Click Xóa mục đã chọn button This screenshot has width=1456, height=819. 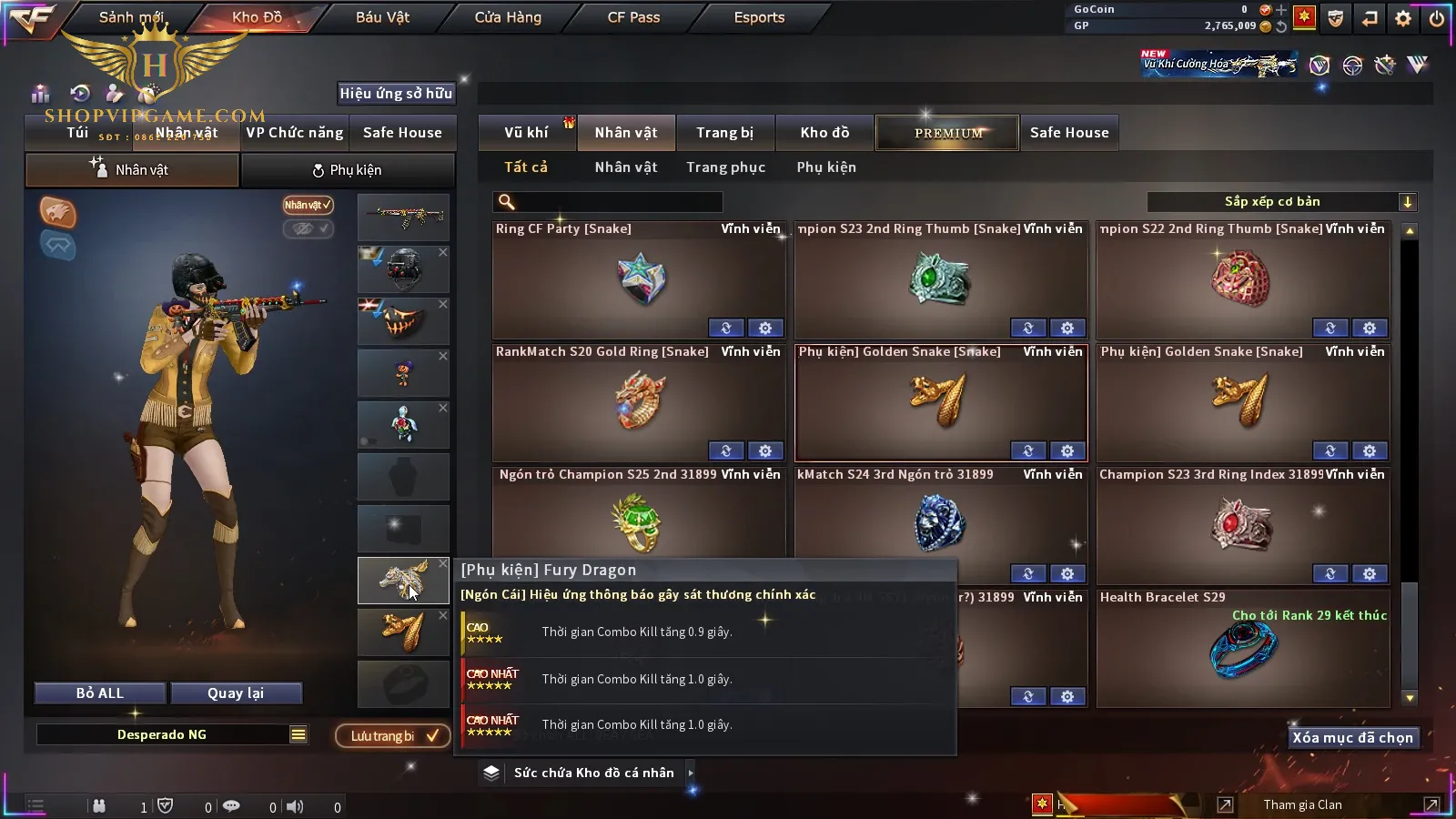click(1353, 738)
